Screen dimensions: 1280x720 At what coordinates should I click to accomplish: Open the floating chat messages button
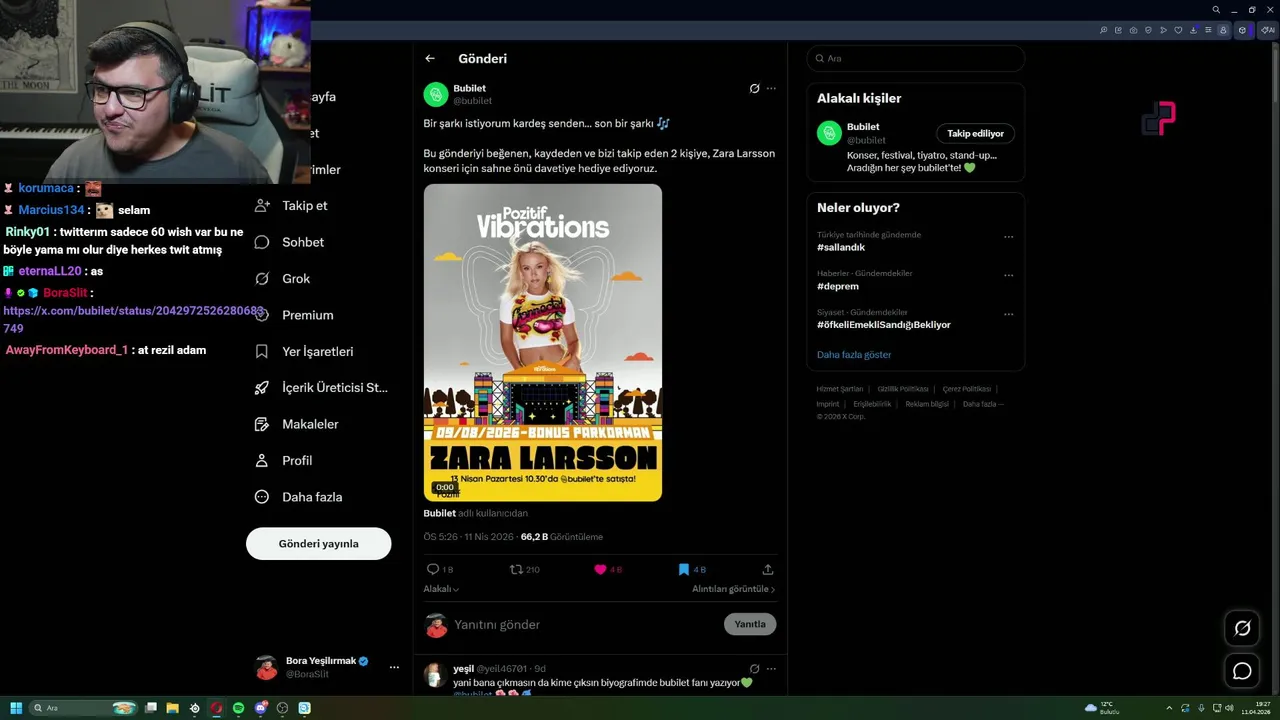[x=1242, y=671]
